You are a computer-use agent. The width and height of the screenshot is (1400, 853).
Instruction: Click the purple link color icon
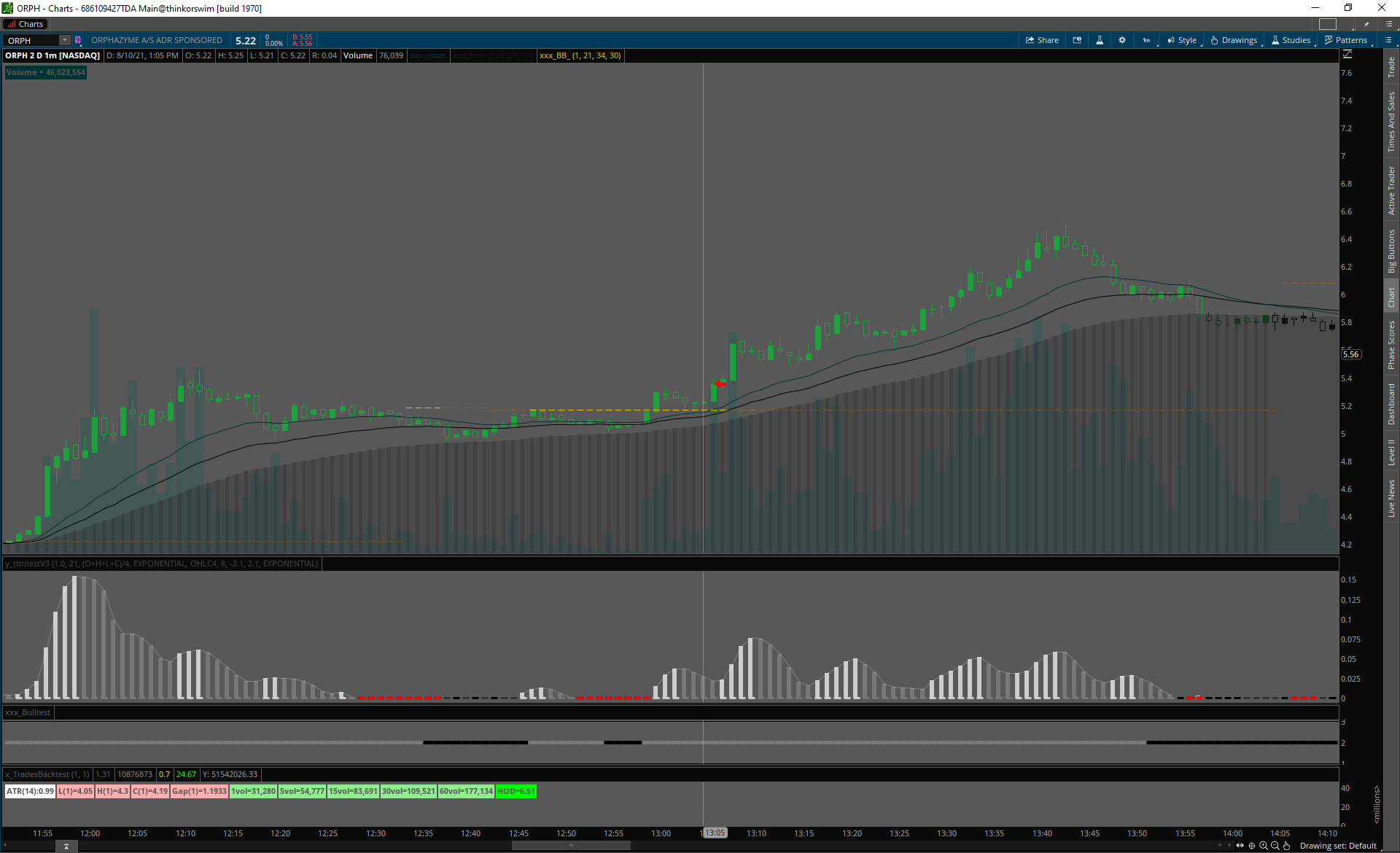click(78, 40)
